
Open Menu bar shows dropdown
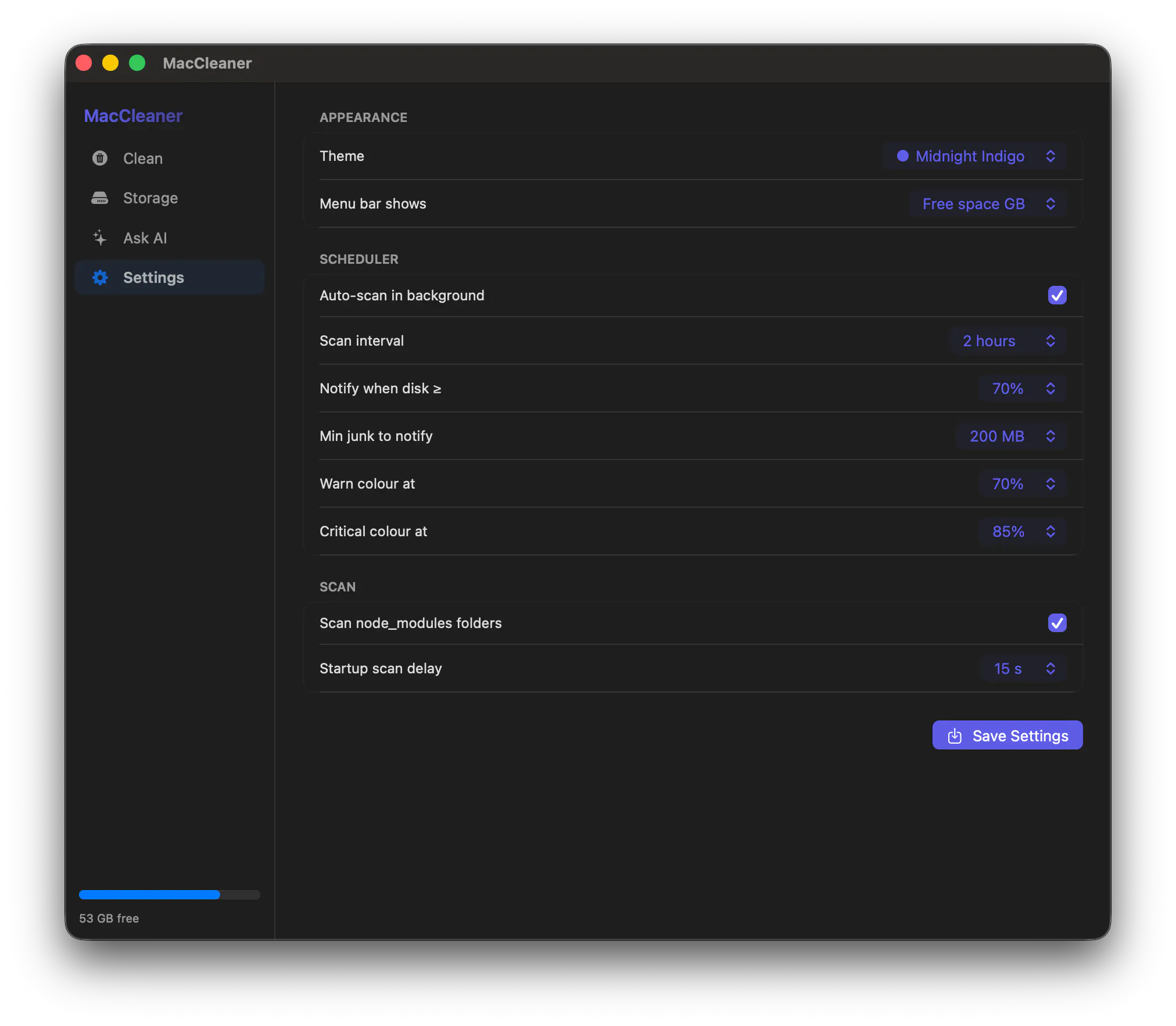pos(988,204)
